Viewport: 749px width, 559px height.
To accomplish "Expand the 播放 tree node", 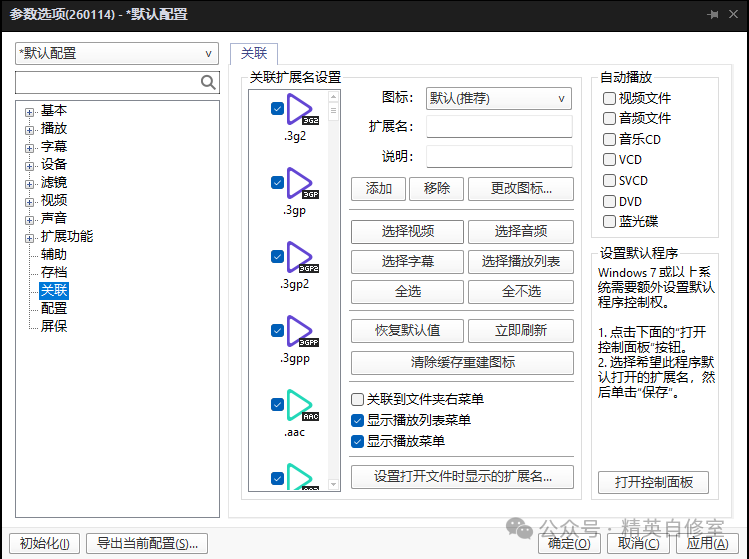I will pyautogui.click(x=30, y=129).
